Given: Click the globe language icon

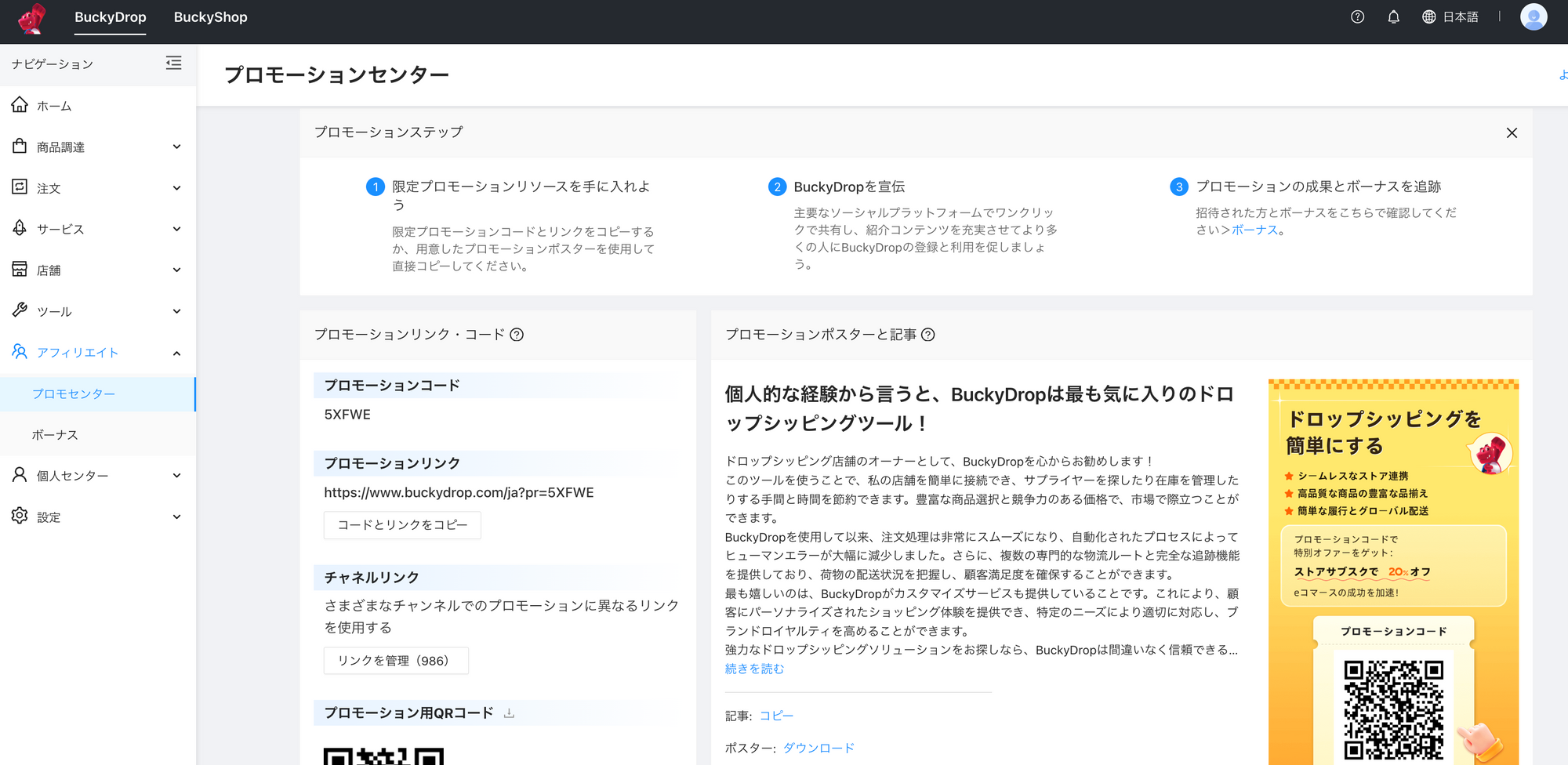Looking at the screenshot, I should pyautogui.click(x=1429, y=16).
